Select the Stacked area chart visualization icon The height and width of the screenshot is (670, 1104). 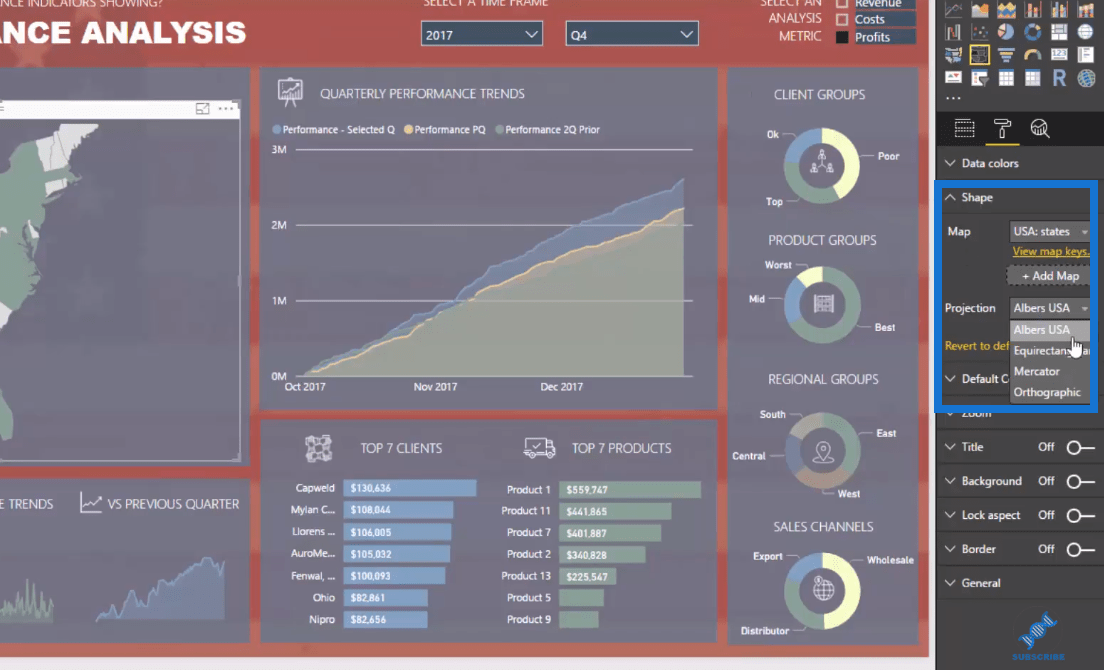coord(1006,10)
